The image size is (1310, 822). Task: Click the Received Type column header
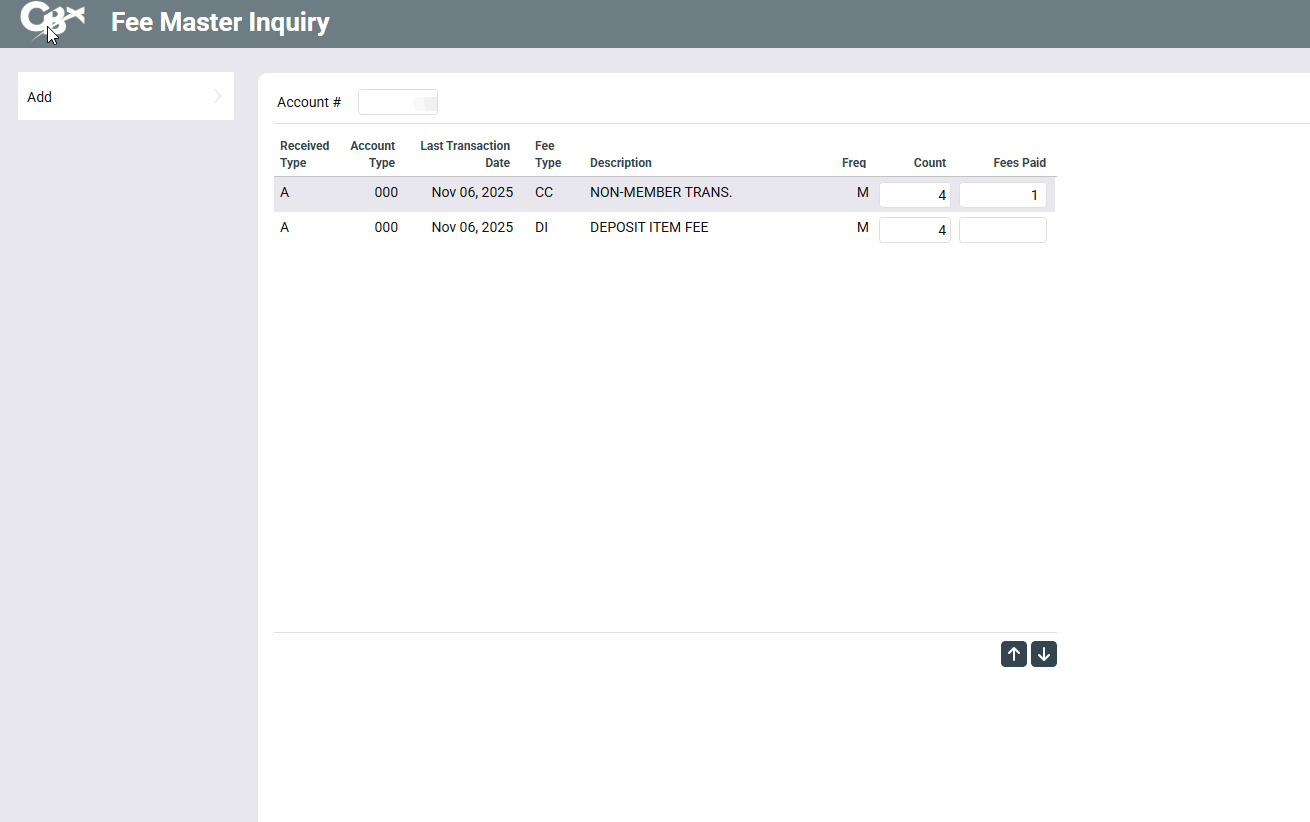304,154
